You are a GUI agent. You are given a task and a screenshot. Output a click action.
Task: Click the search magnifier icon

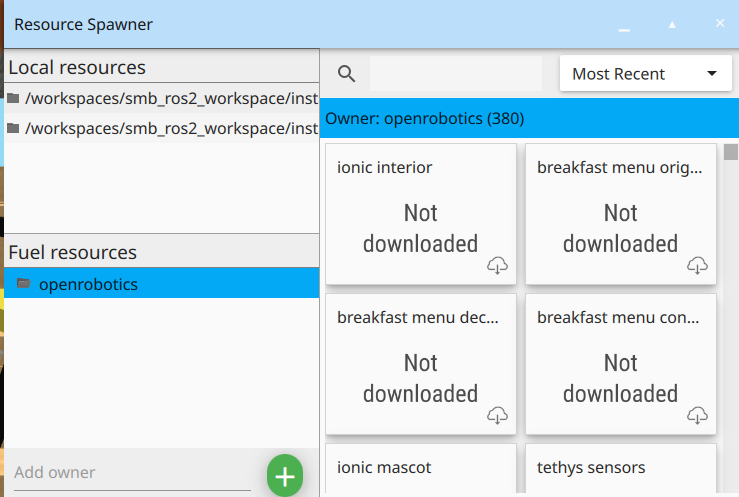coord(346,74)
